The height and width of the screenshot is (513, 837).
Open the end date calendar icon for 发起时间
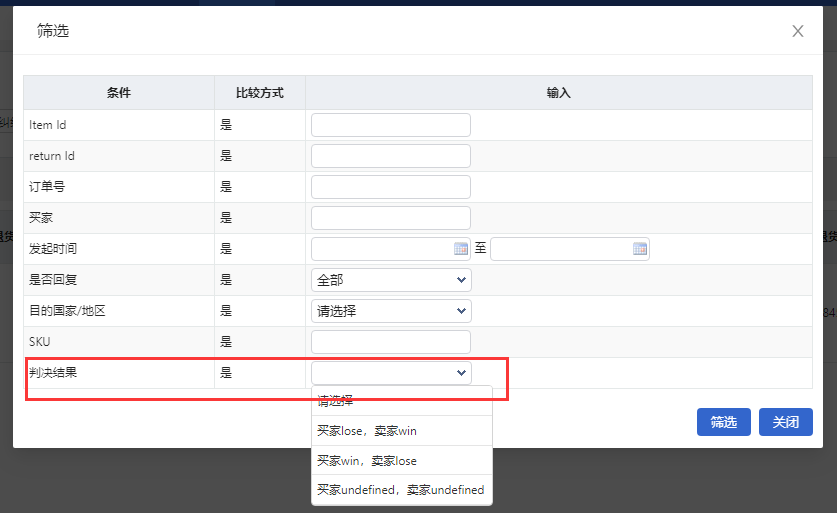(639, 249)
